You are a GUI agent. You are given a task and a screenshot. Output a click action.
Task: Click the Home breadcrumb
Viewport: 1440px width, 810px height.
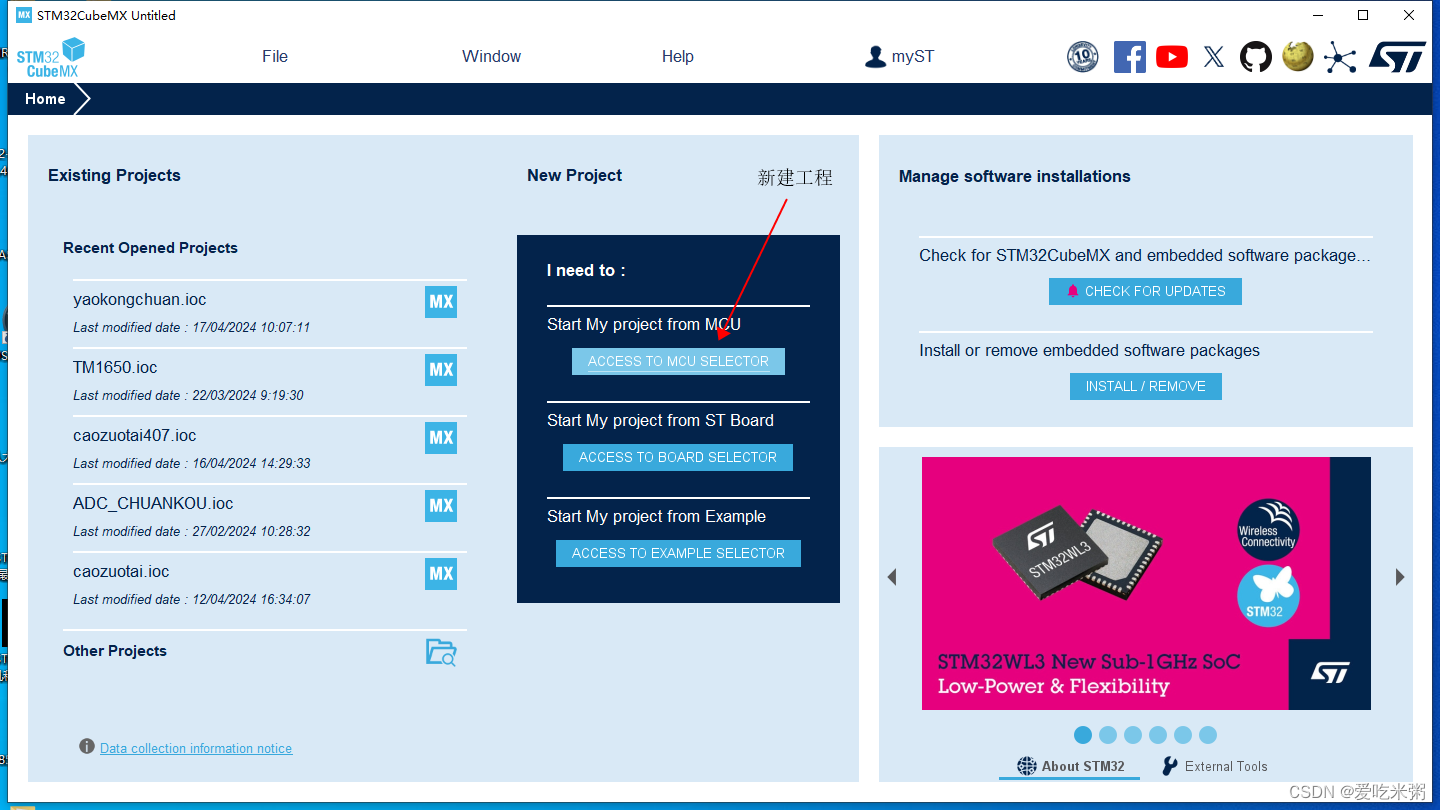tap(45, 99)
